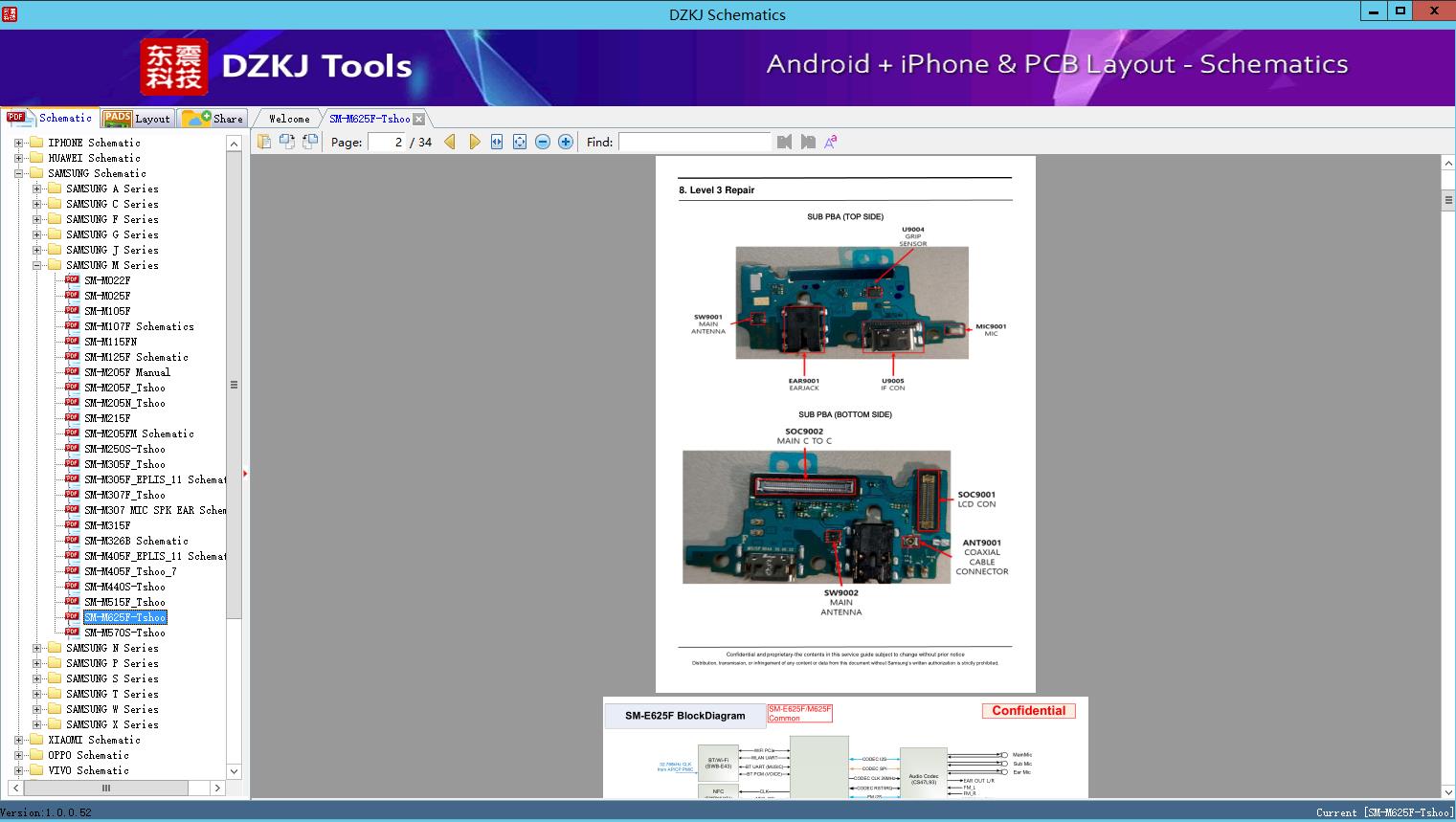Viewport: 1456px width, 822px height.
Task: Click the tree horizontal scrollbar thumb
Action: (105, 788)
